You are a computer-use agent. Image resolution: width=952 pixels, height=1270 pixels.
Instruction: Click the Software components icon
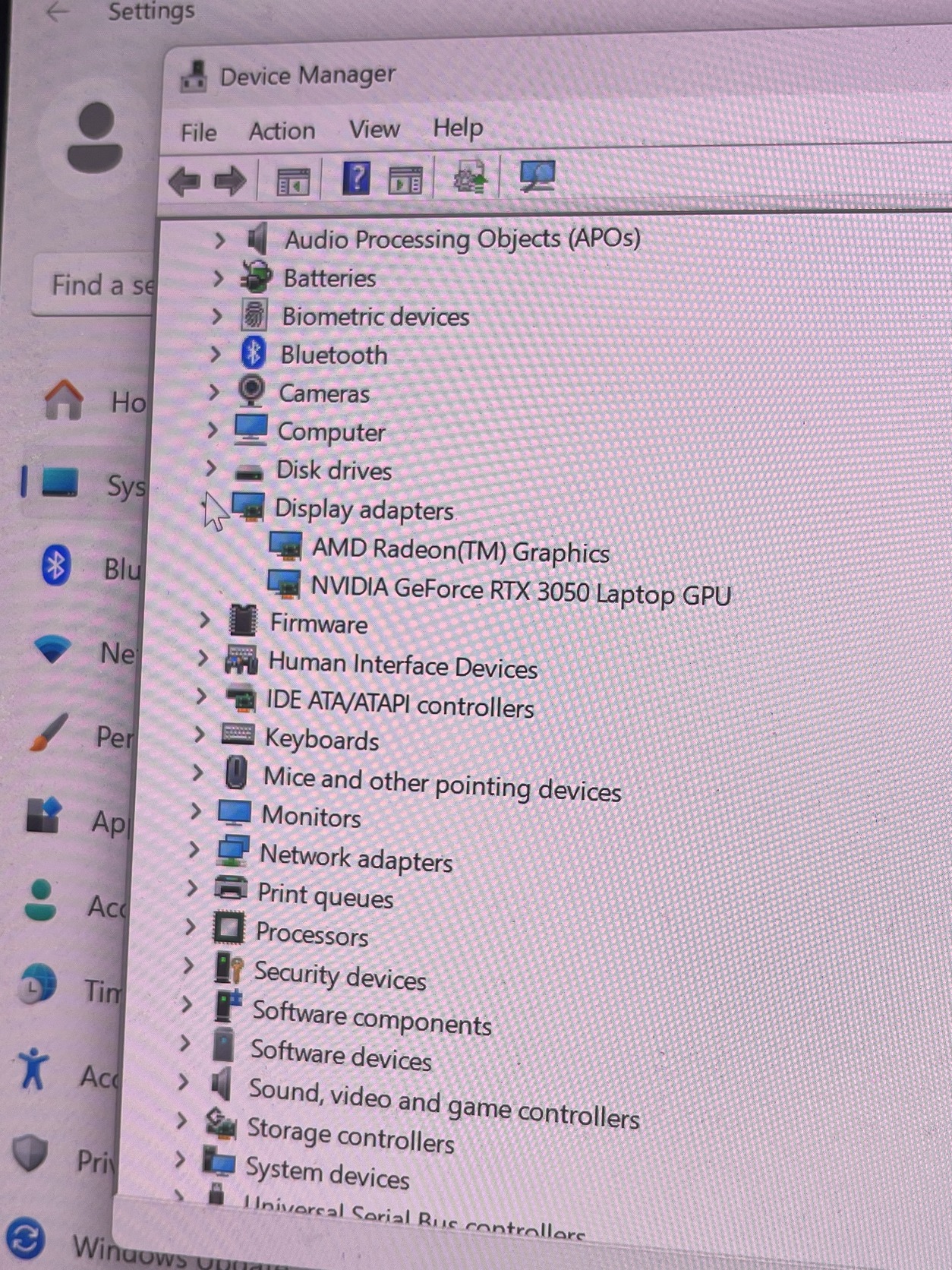[x=228, y=1006]
